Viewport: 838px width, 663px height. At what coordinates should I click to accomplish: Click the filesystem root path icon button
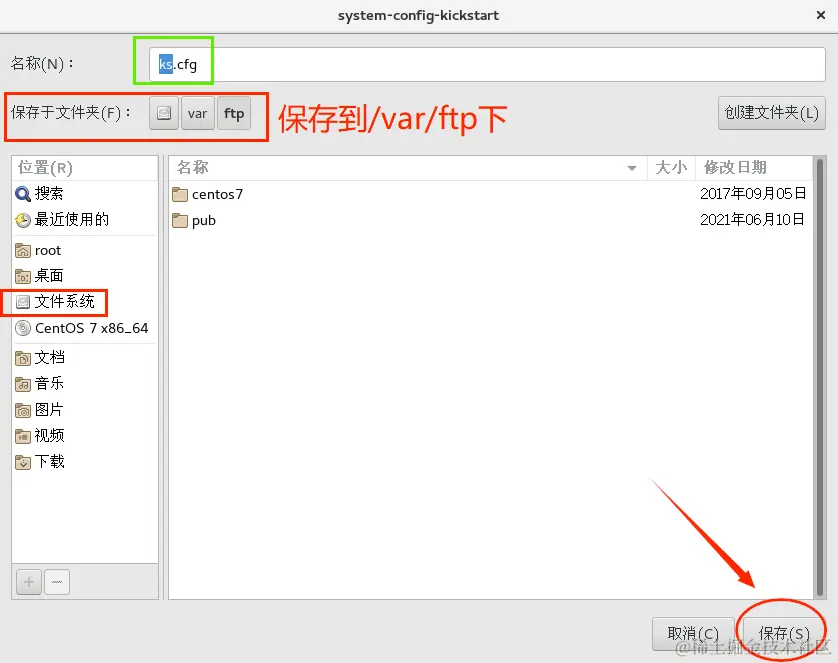coord(164,113)
